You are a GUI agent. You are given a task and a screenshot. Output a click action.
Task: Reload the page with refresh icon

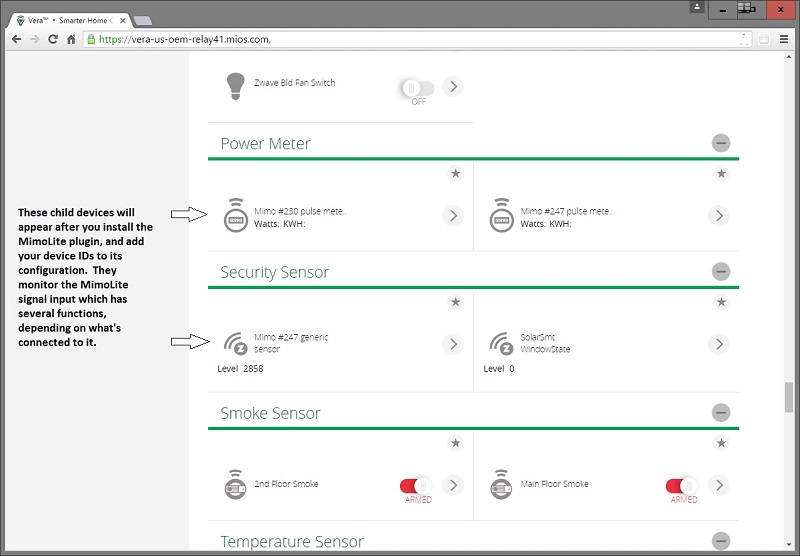[53, 39]
